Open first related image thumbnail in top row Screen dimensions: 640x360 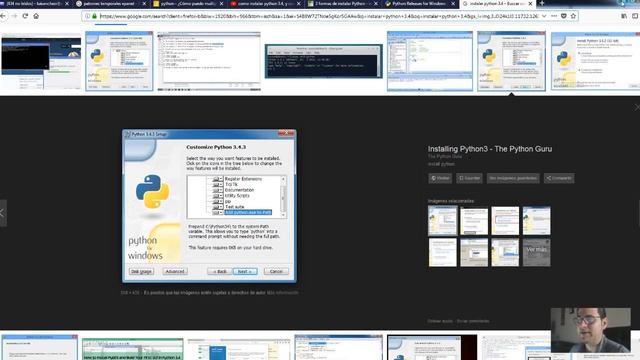pos(442,221)
